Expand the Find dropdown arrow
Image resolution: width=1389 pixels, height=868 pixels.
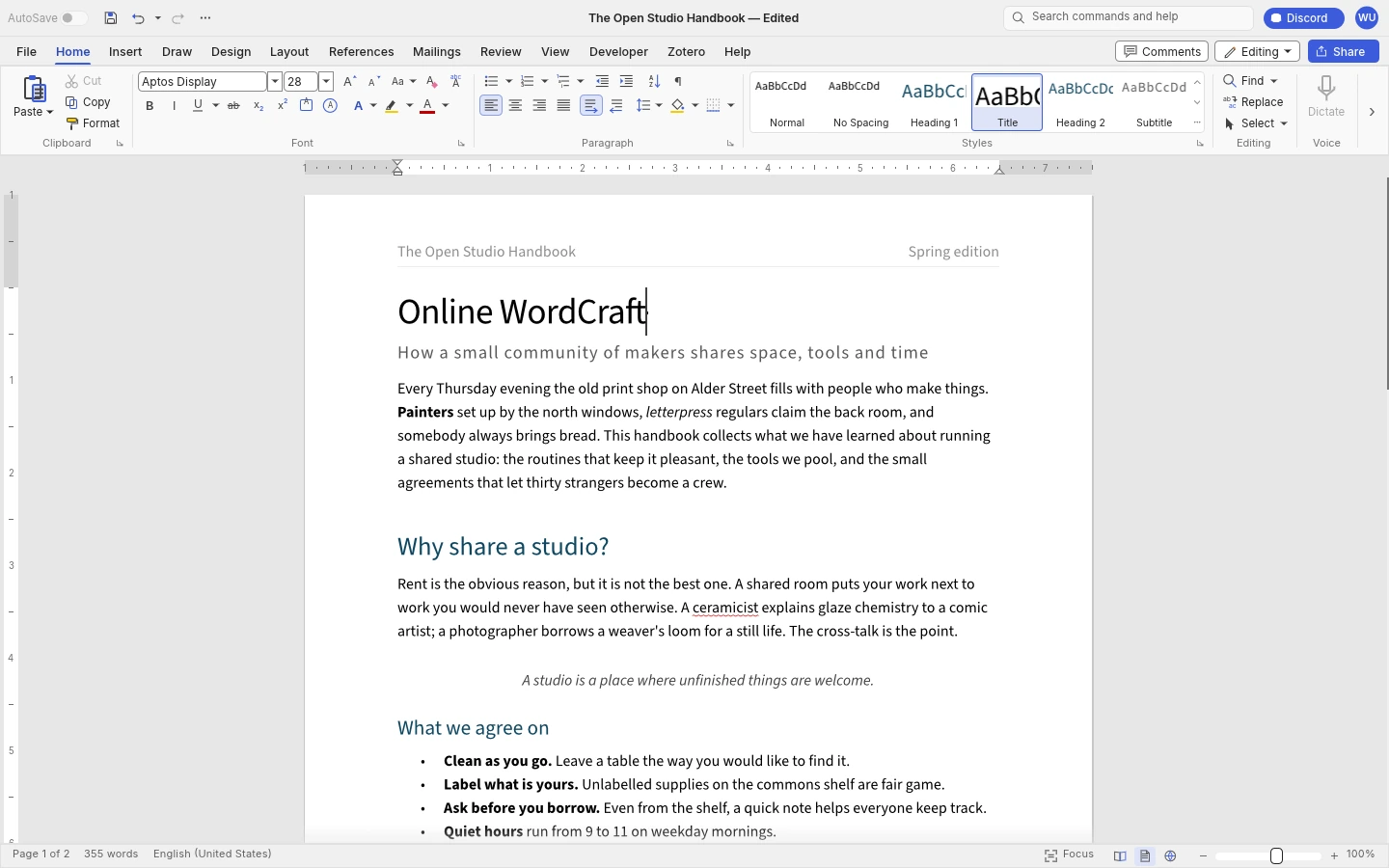(1274, 81)
